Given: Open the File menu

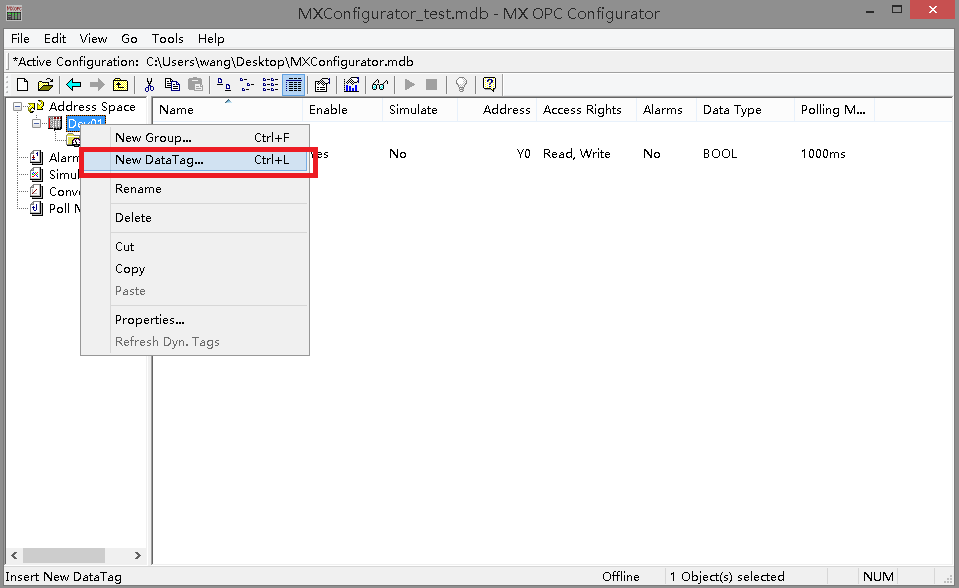Looking at the screenshot, I should click(20, 39).
